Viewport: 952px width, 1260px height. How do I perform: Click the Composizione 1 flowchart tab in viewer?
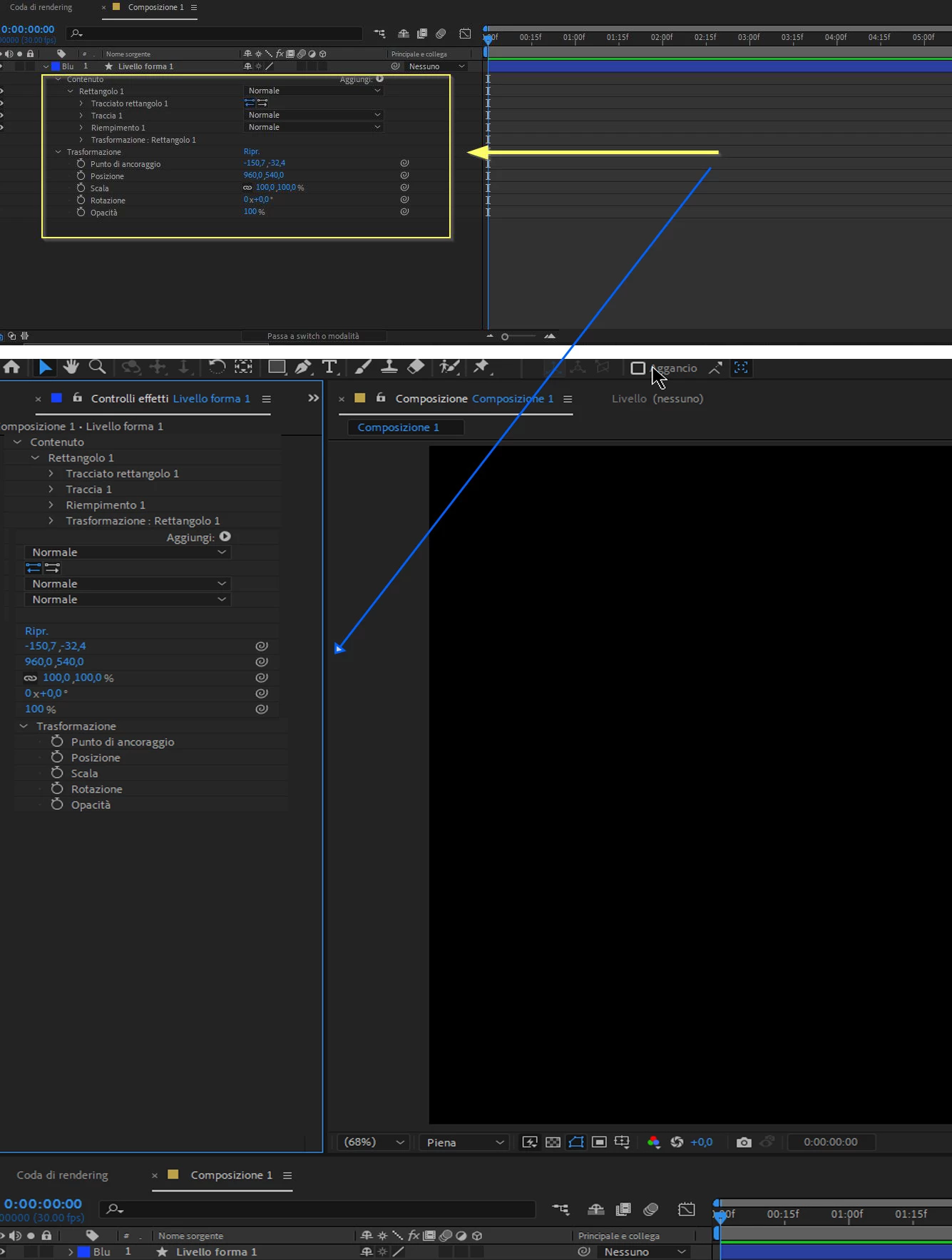405,427
